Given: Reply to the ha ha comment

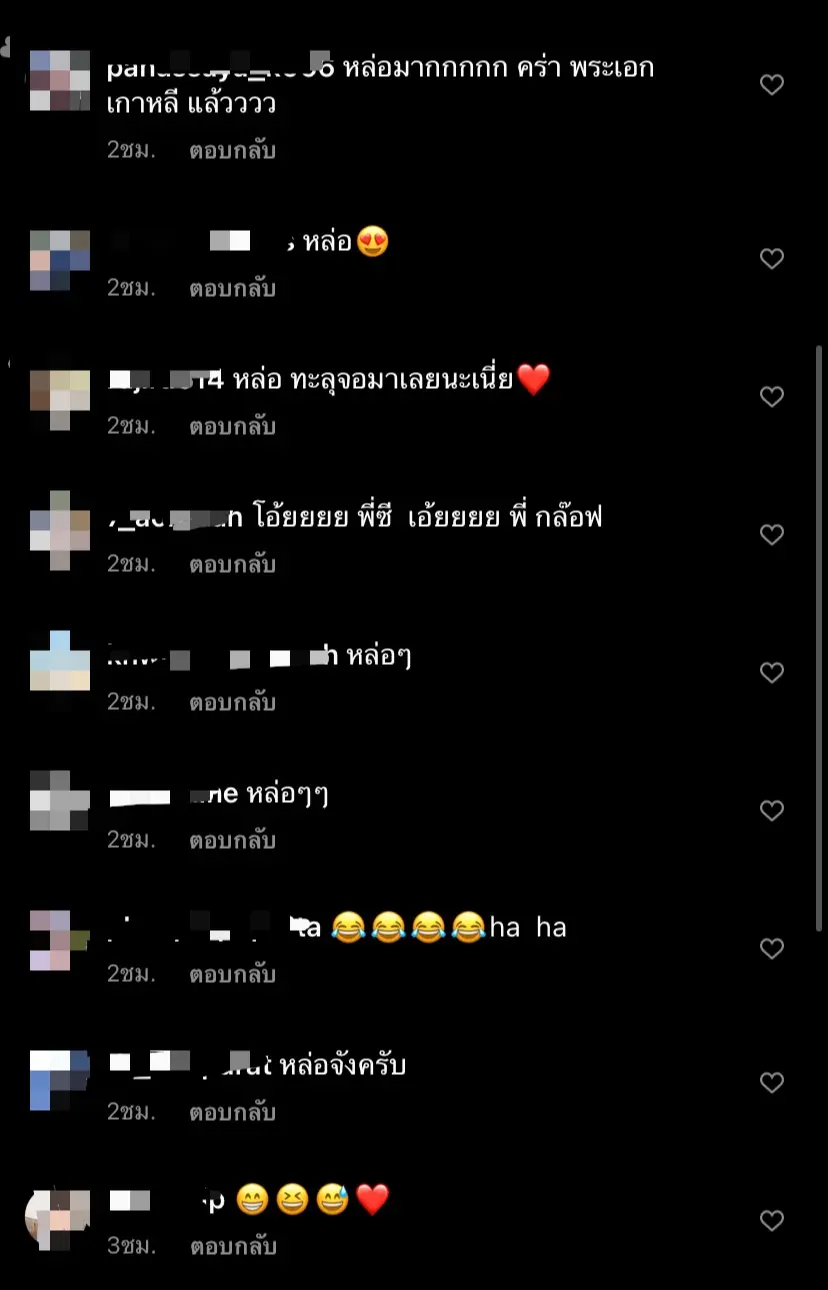Looking at the screenshot, I should click(232, 975).
